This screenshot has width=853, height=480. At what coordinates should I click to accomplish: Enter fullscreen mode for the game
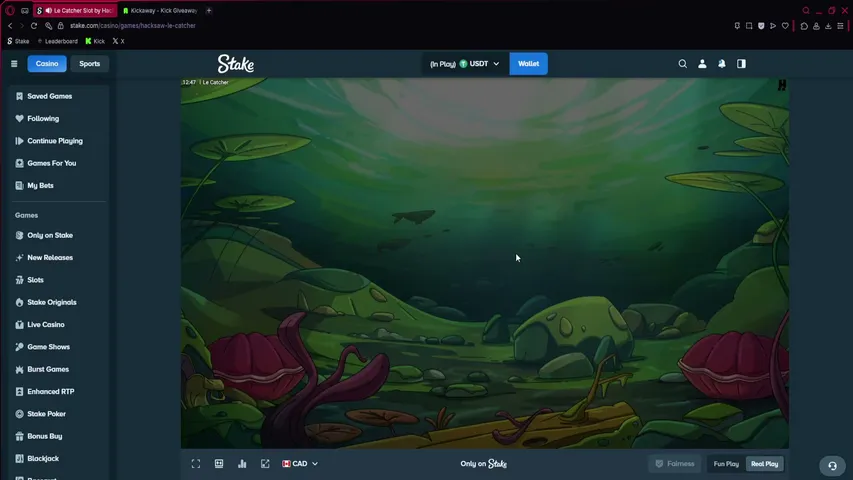click(196, 464)
